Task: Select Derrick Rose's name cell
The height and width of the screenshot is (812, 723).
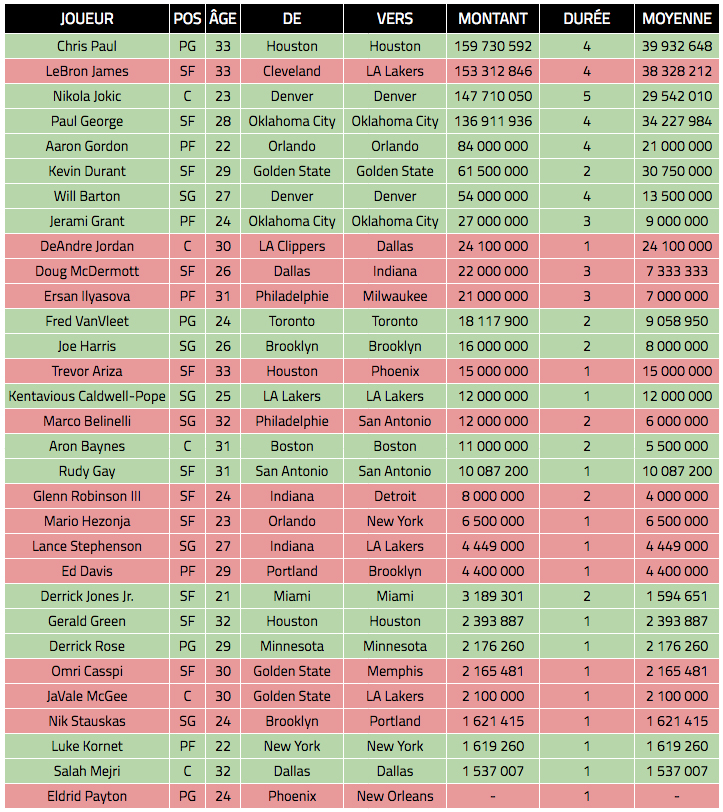Action: coord(87,646)
